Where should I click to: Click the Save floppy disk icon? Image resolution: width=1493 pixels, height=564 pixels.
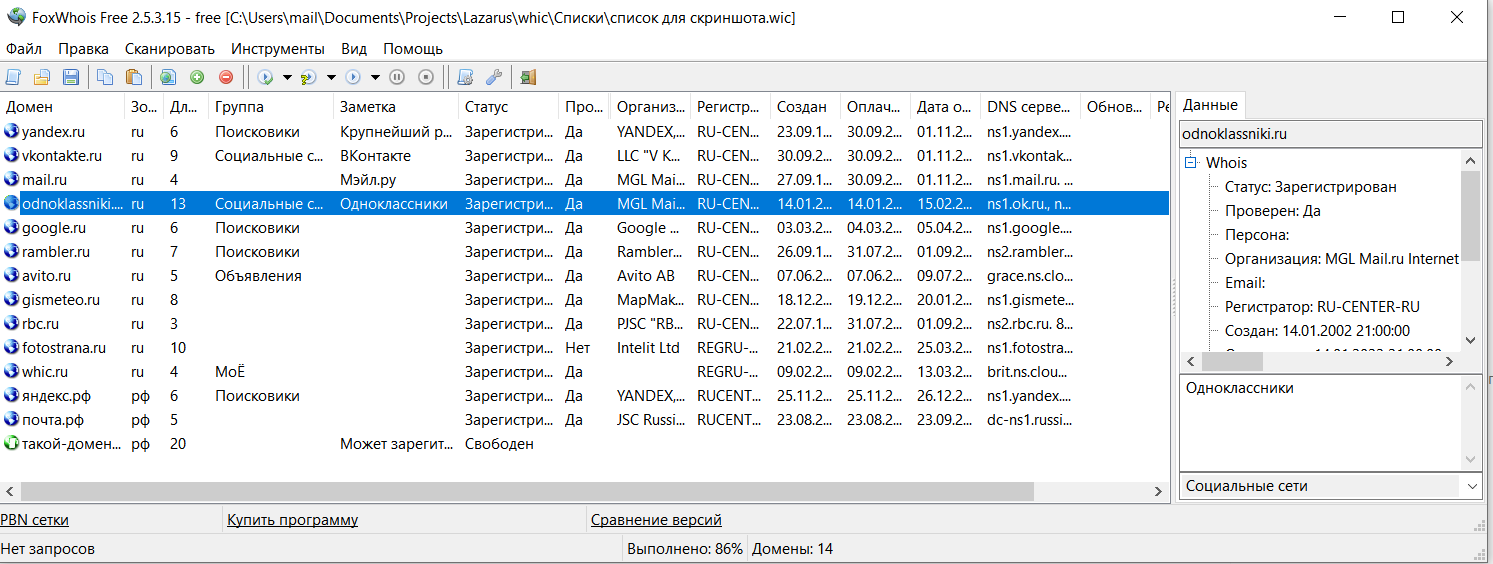(71, 77)
